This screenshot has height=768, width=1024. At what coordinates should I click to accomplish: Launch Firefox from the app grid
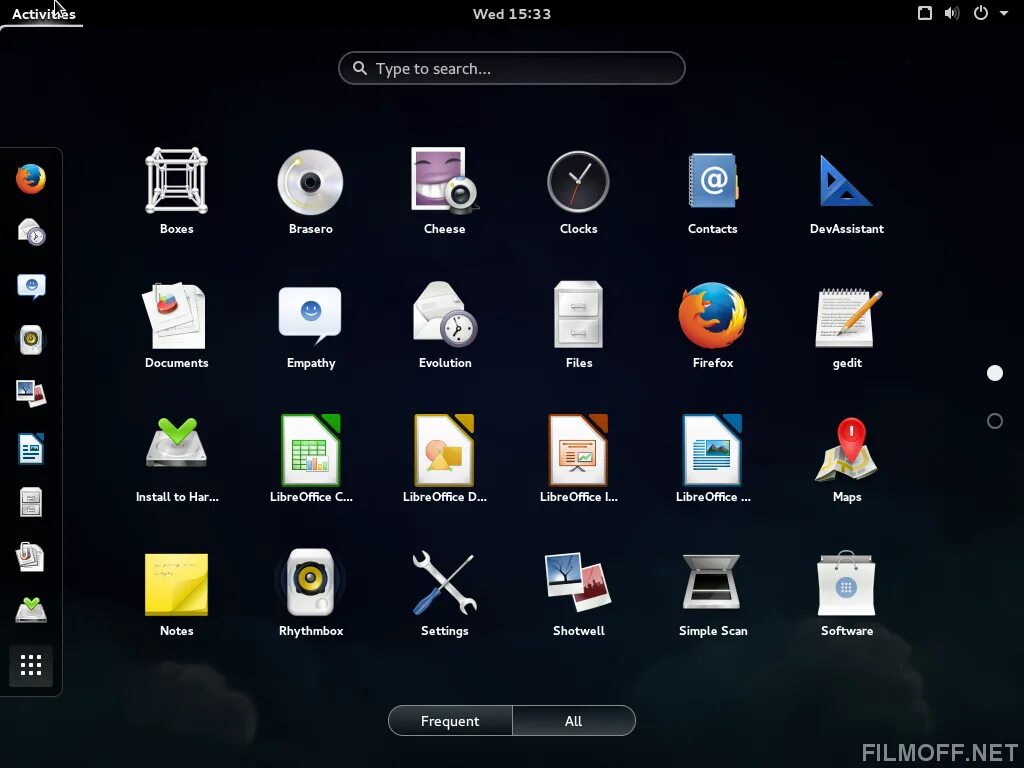click(712, 325)
